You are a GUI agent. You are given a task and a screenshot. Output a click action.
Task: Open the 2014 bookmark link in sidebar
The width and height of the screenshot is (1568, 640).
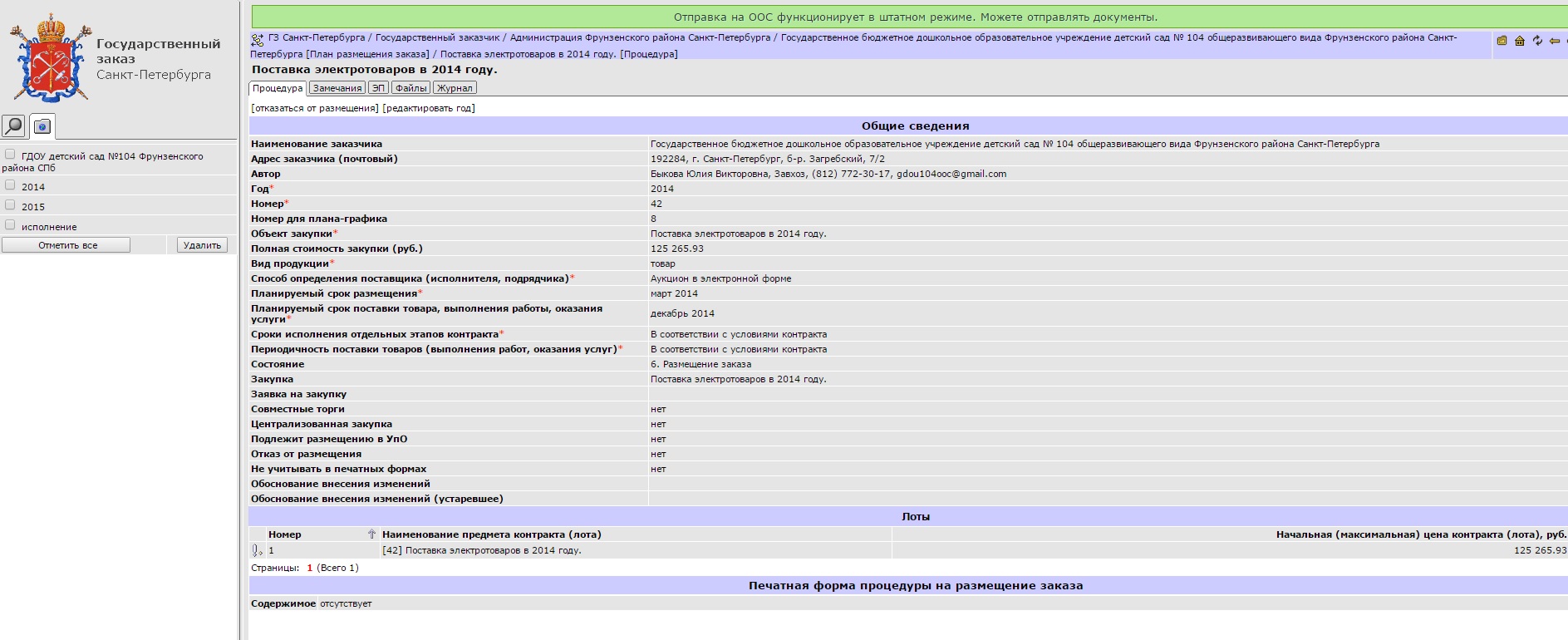coord(33,187)
